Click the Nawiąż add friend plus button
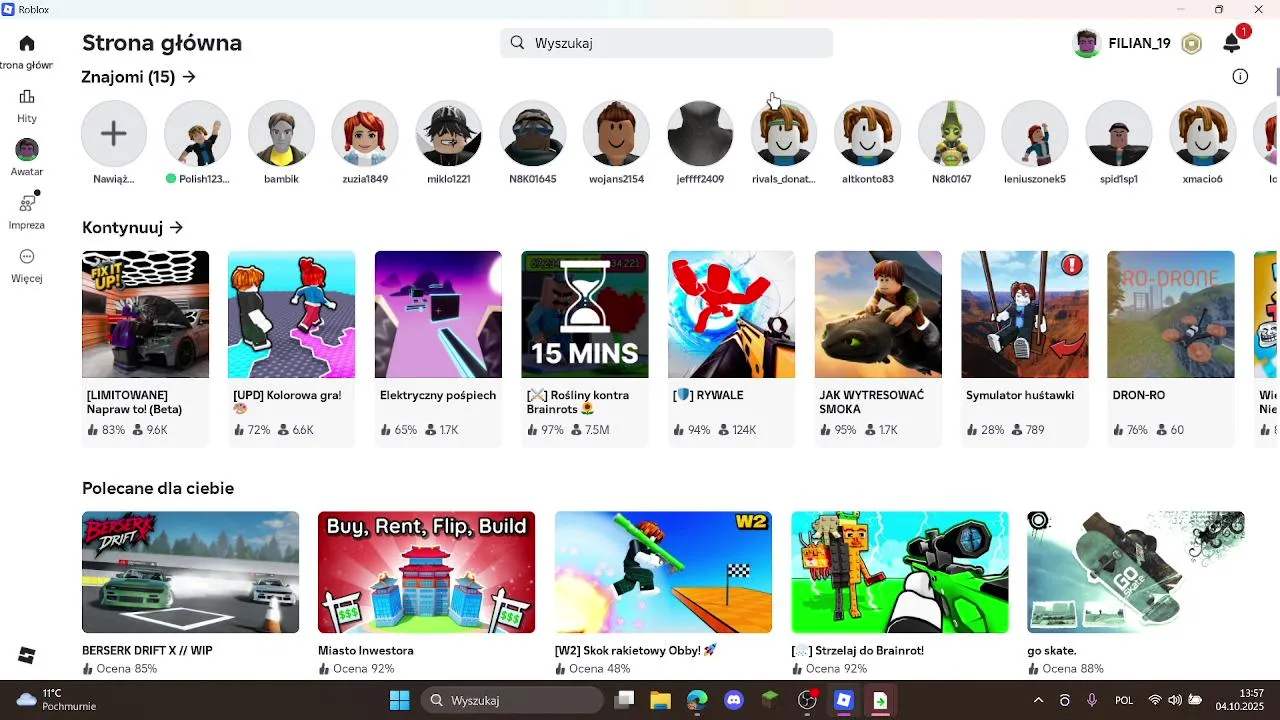This screenshot has width=1280, height=720. click(114, 133)
